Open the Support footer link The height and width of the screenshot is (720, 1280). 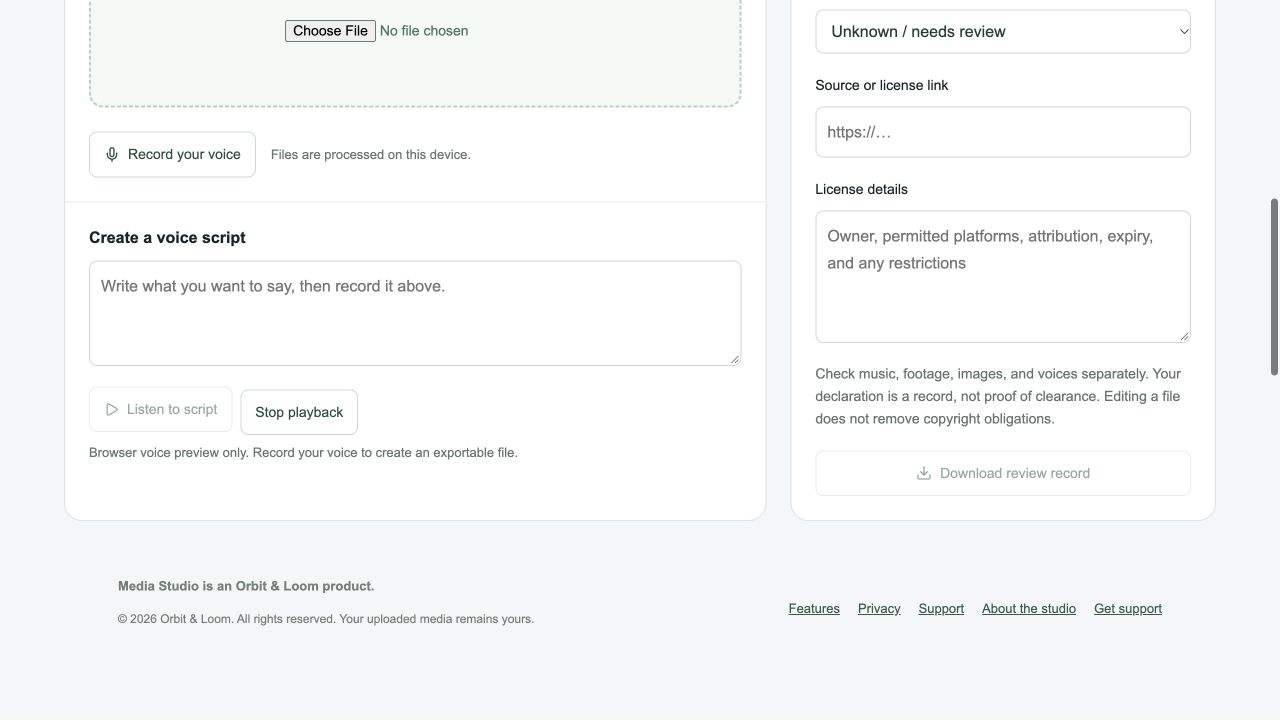[x=941, y=609]
